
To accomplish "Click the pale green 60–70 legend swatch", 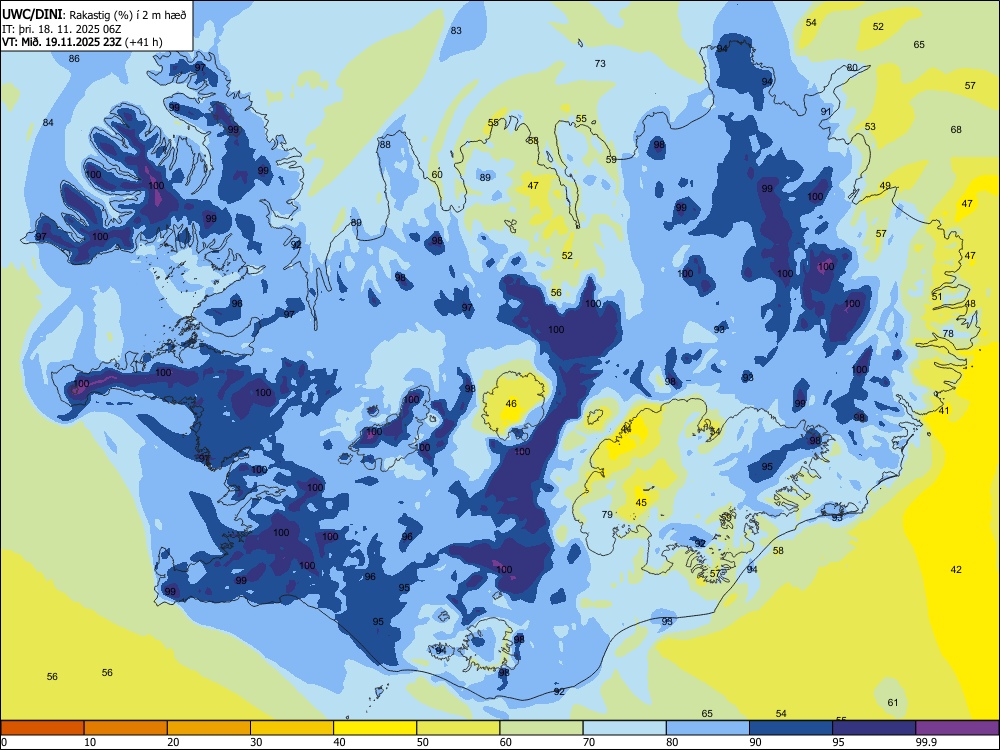I will tap(541, 728).
